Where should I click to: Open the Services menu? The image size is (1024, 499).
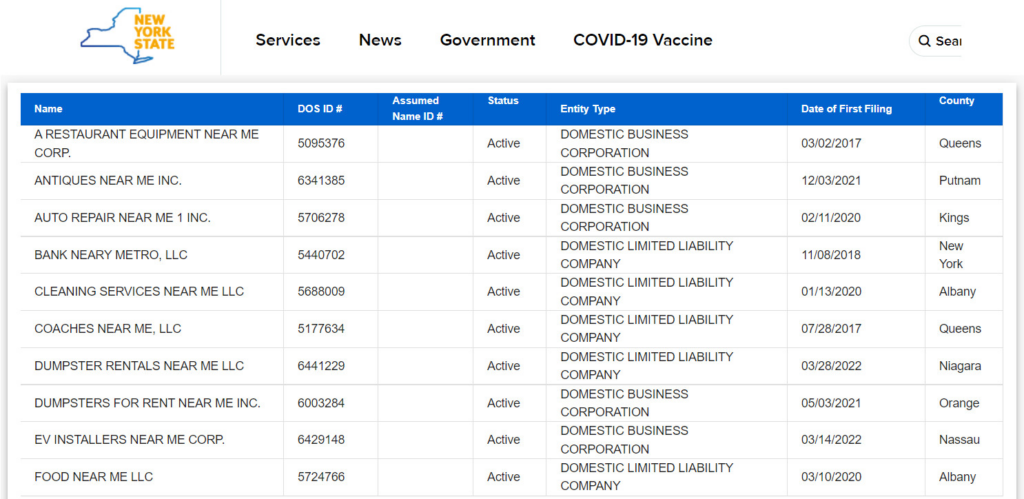(288, 40)
